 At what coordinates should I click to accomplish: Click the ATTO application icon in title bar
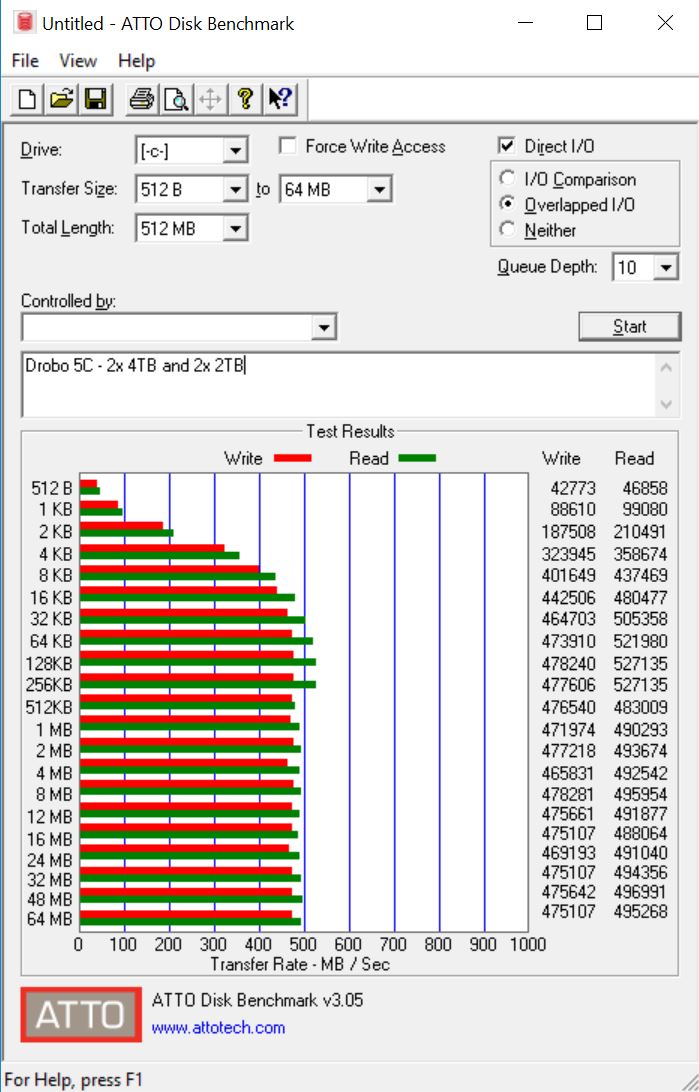(24, 22)
